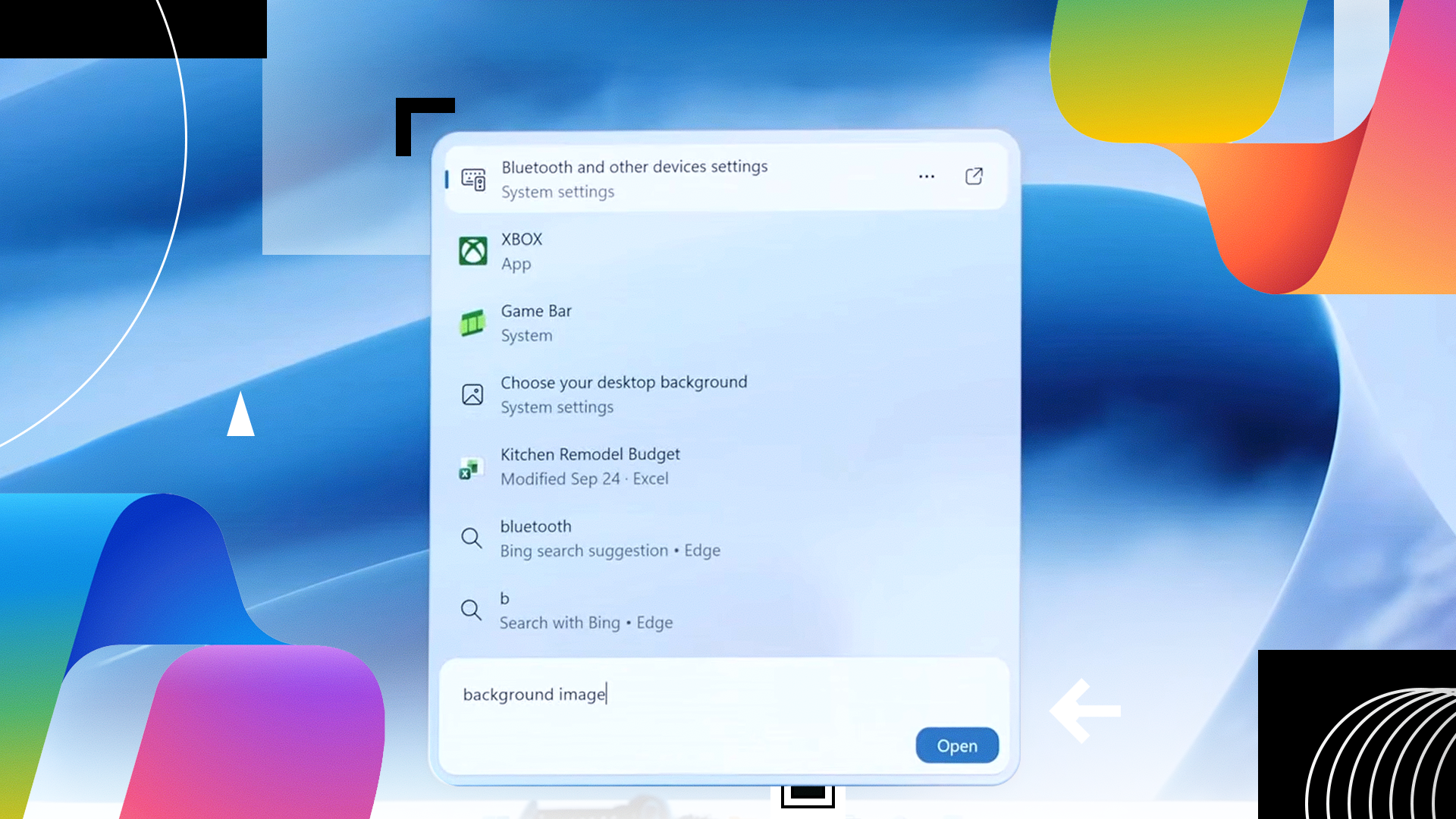Click the XBOX app icon

point(473,251)
